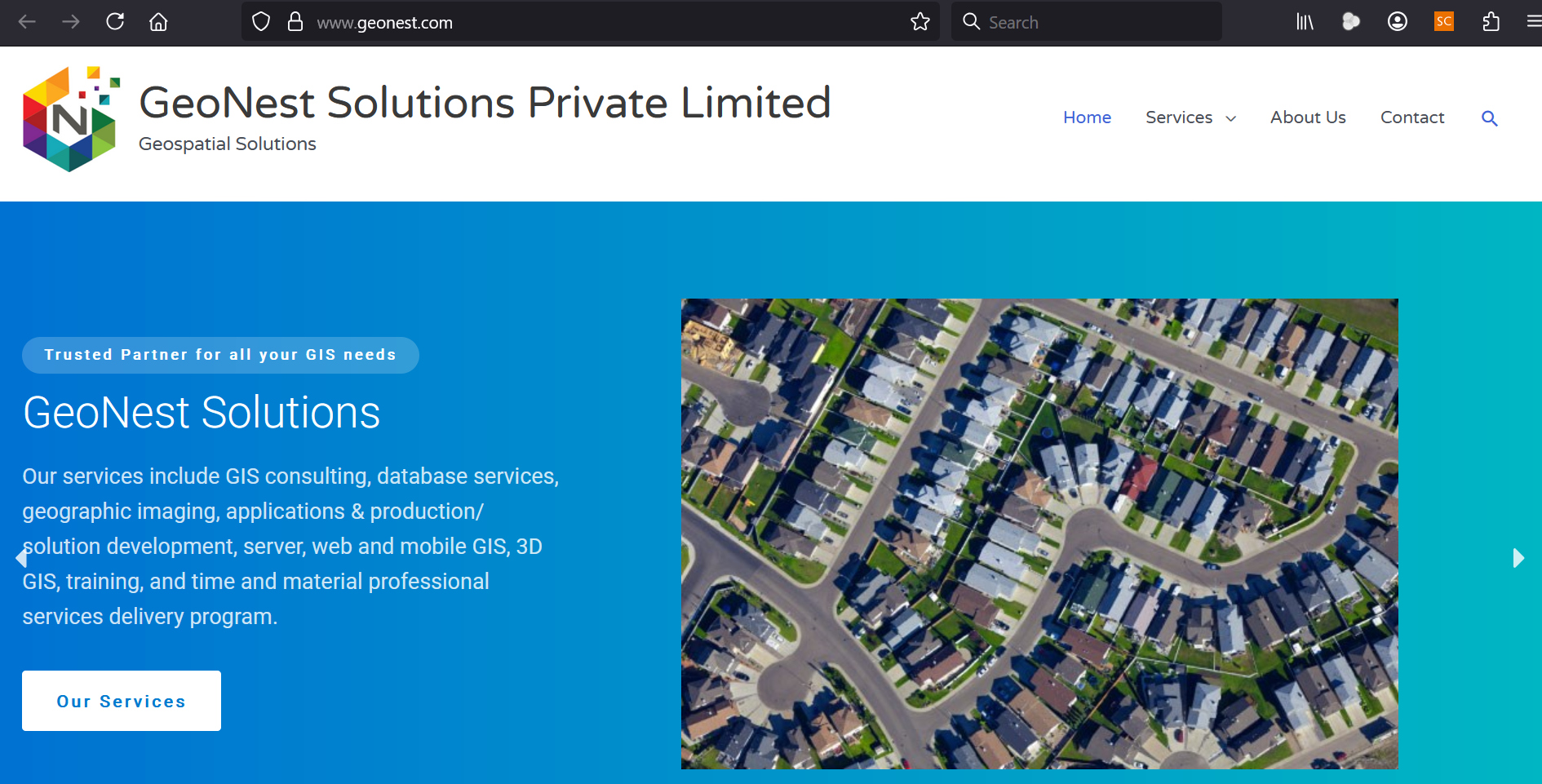Go to previous slide with left arrow
Screen dimensions: 1542x784
(21, 558)
